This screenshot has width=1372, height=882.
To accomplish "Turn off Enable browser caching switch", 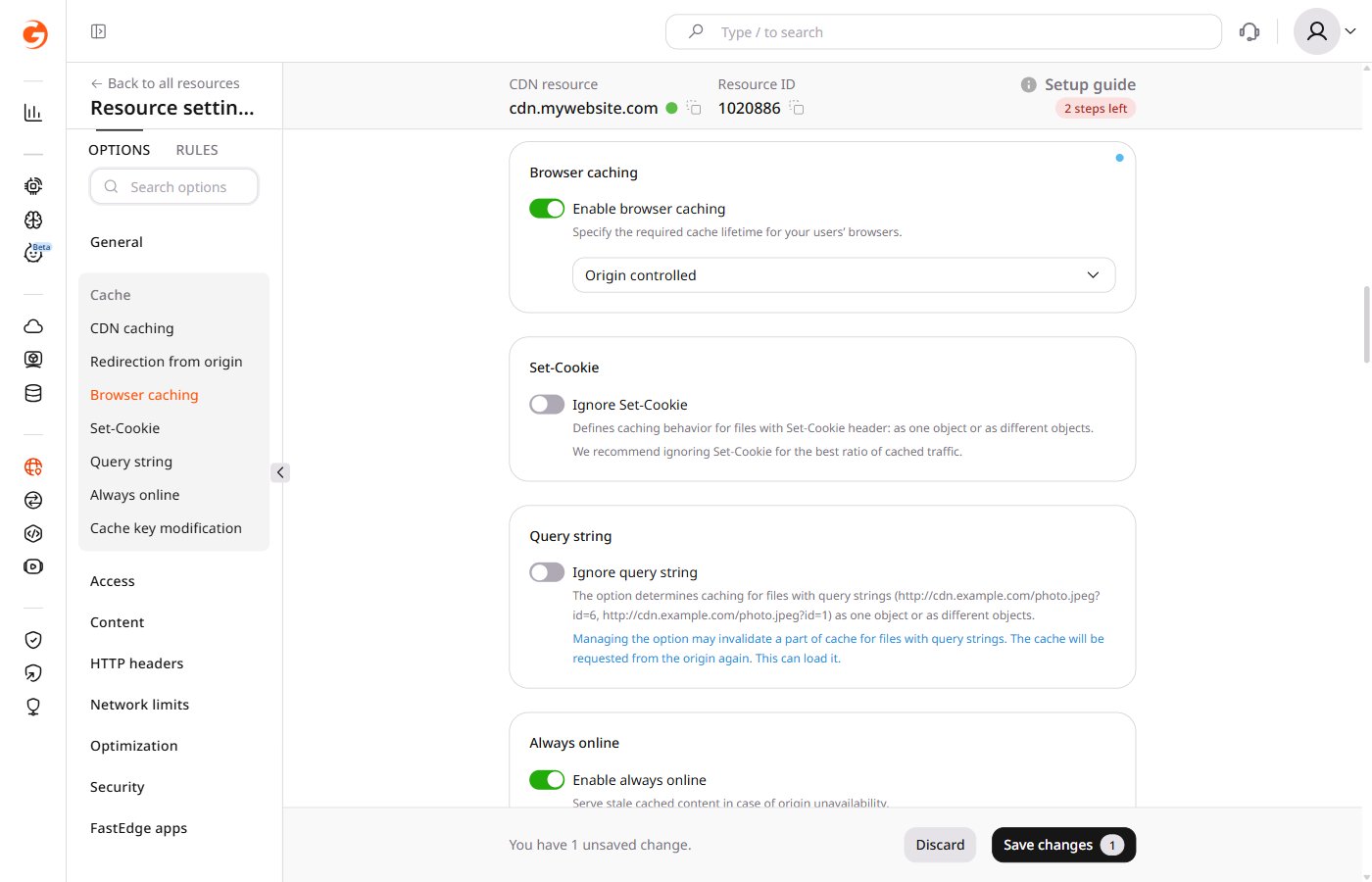I will pos(547,208).
